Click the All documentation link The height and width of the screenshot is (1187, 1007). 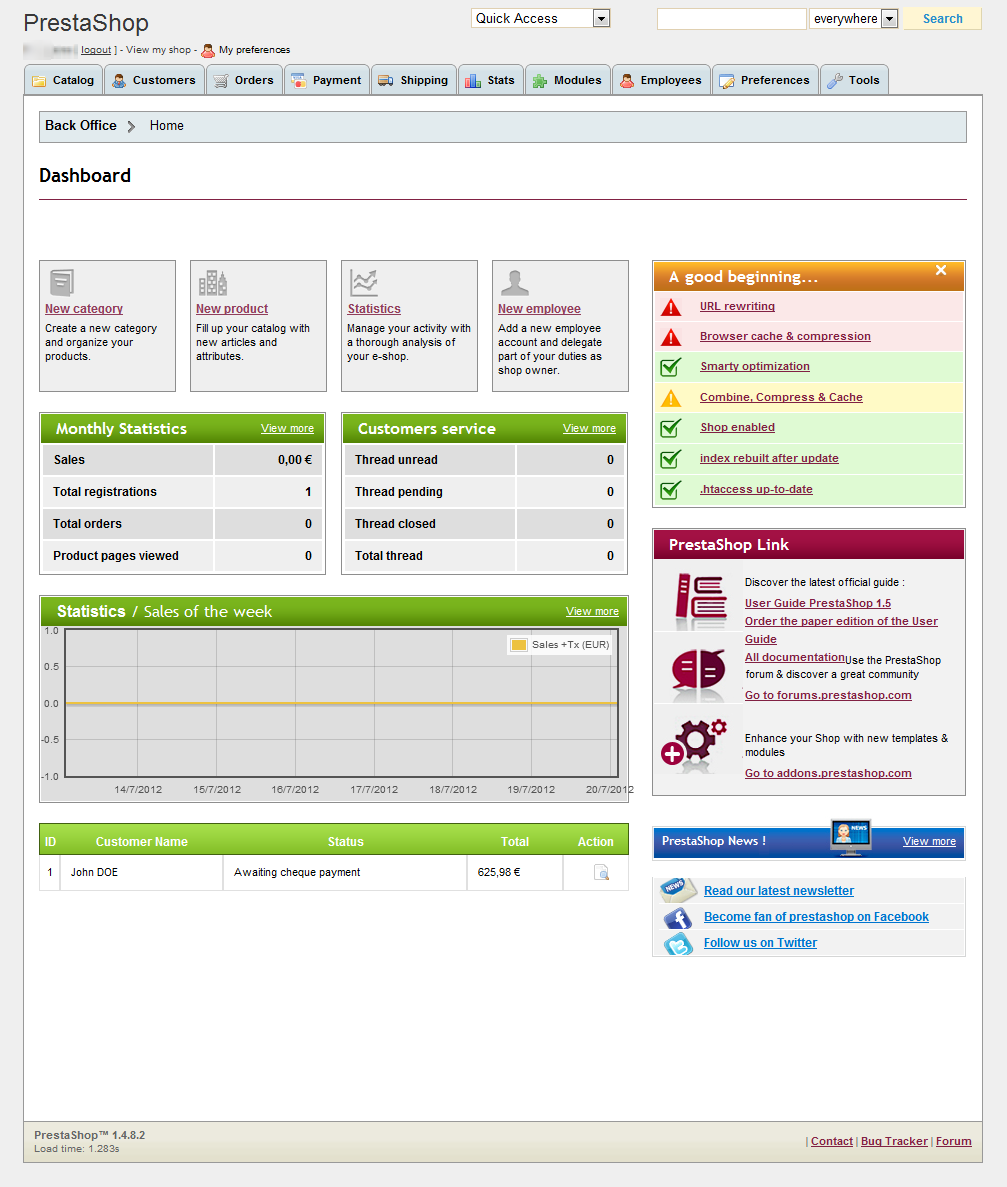(794, 658)
